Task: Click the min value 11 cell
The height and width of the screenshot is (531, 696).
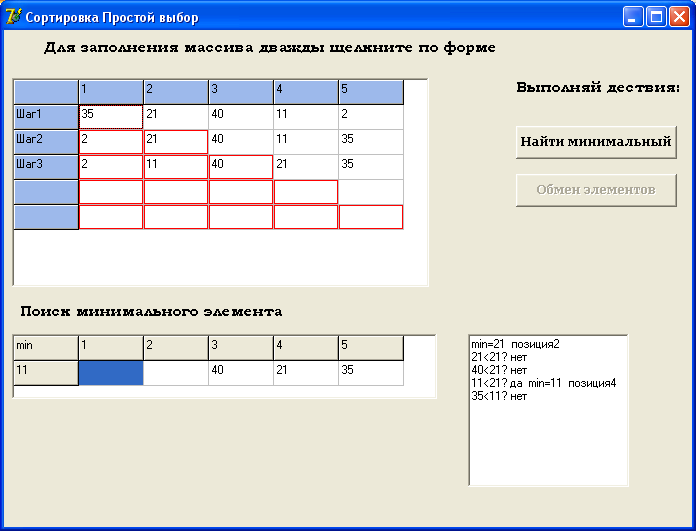Action: click(x=46, y=373)
